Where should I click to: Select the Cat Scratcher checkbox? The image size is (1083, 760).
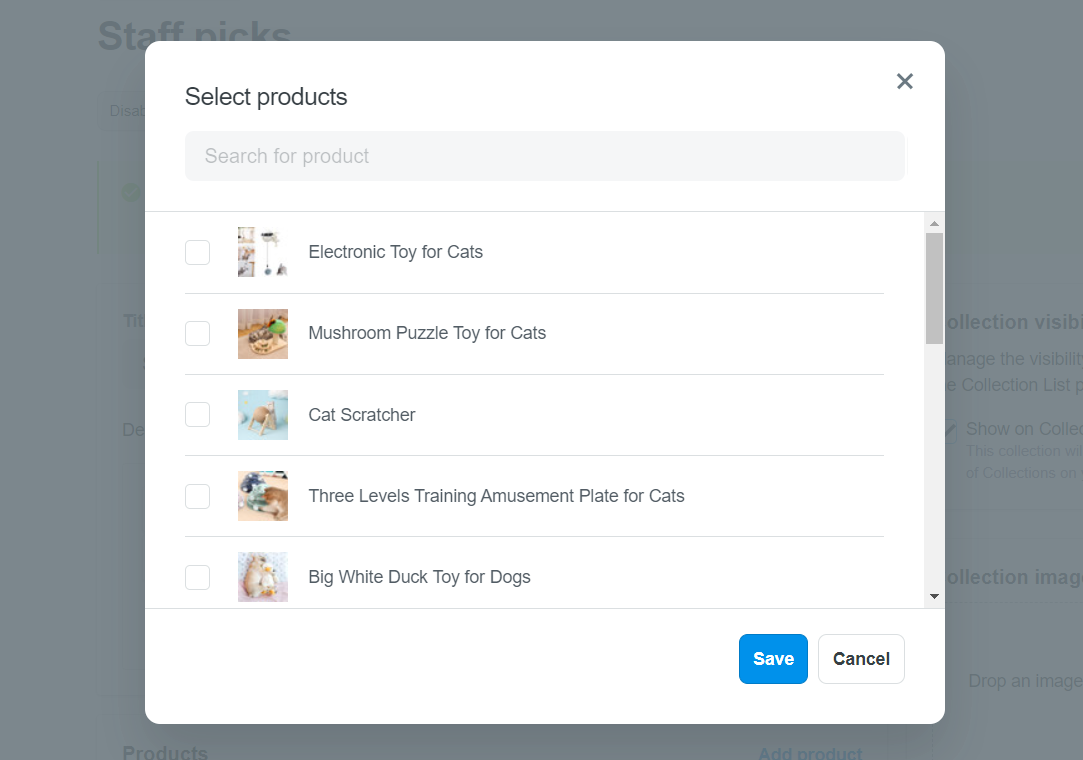coord(198,415)
